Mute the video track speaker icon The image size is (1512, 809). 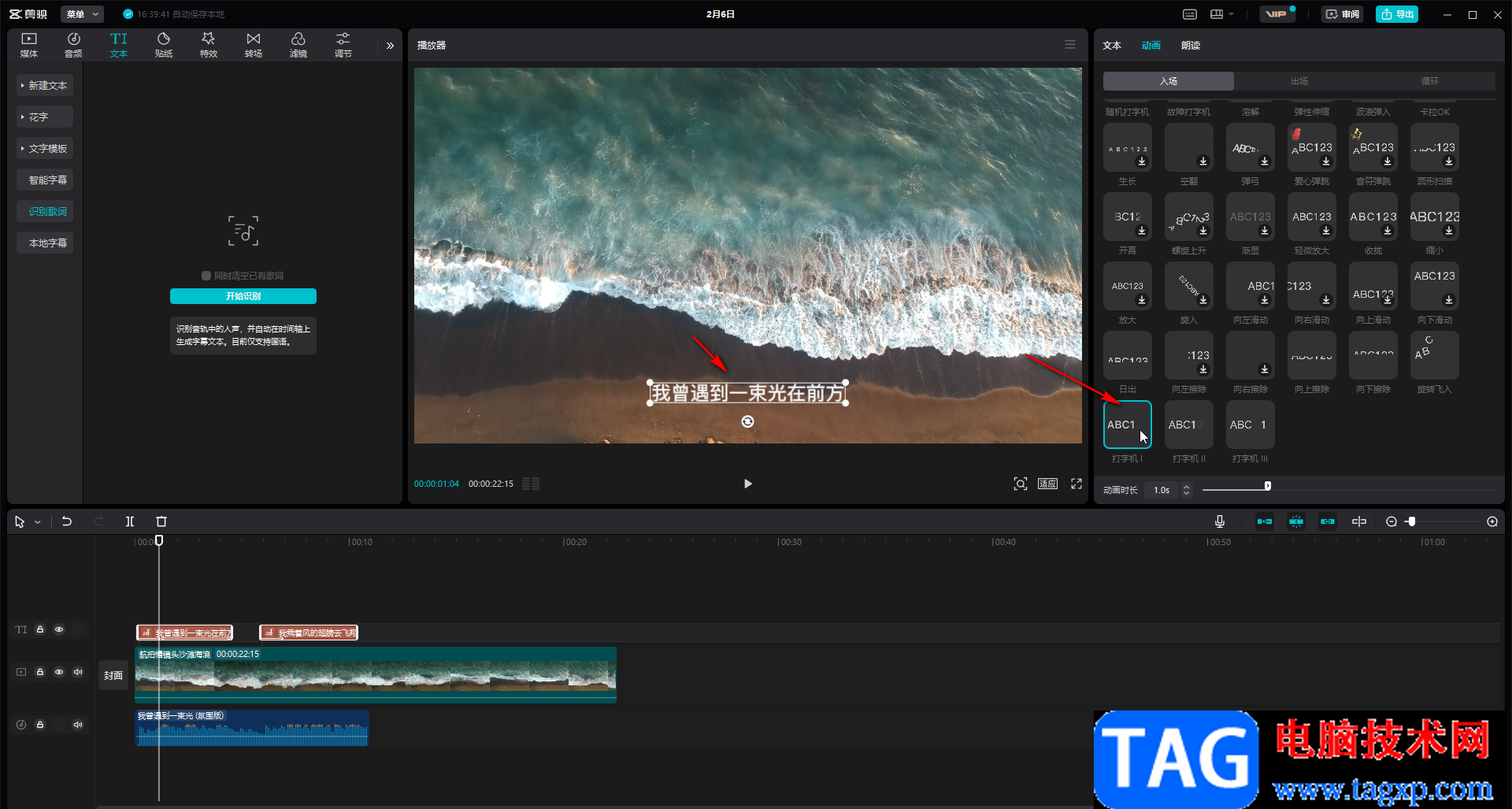pyautogui.click(x=78, y=672)
